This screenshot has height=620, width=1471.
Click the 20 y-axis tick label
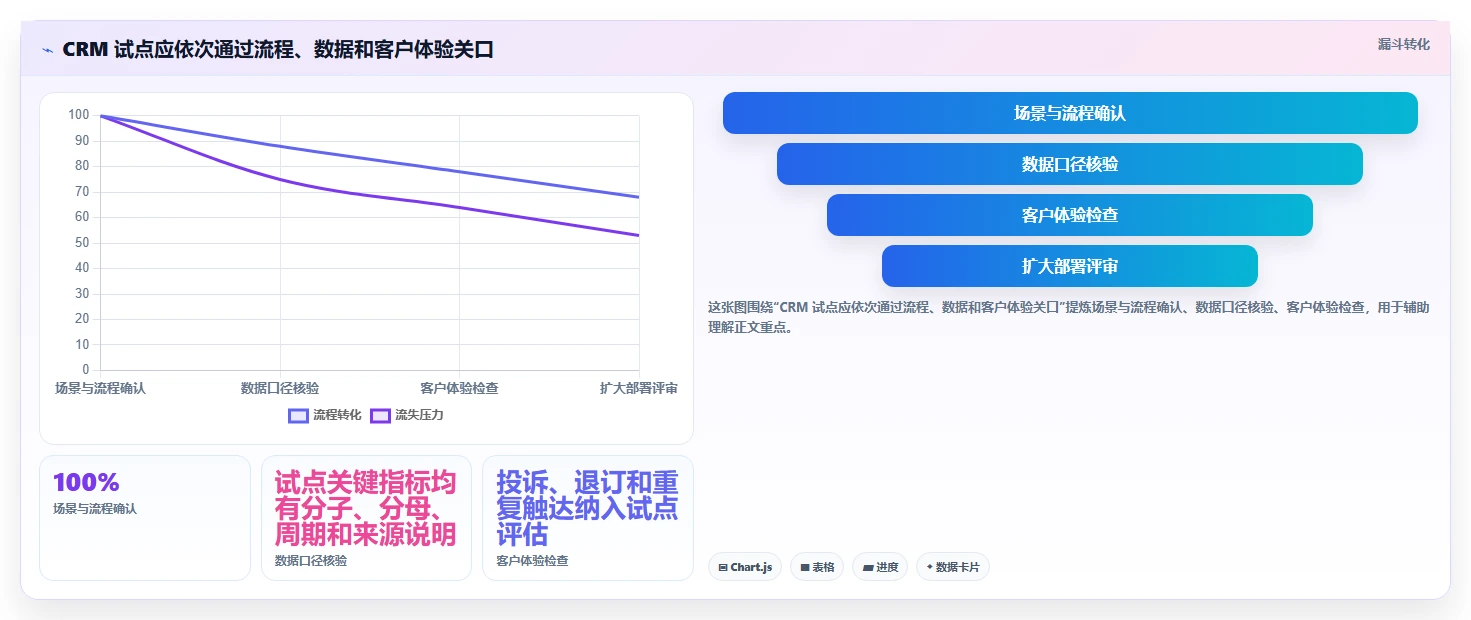pos(82,319)
